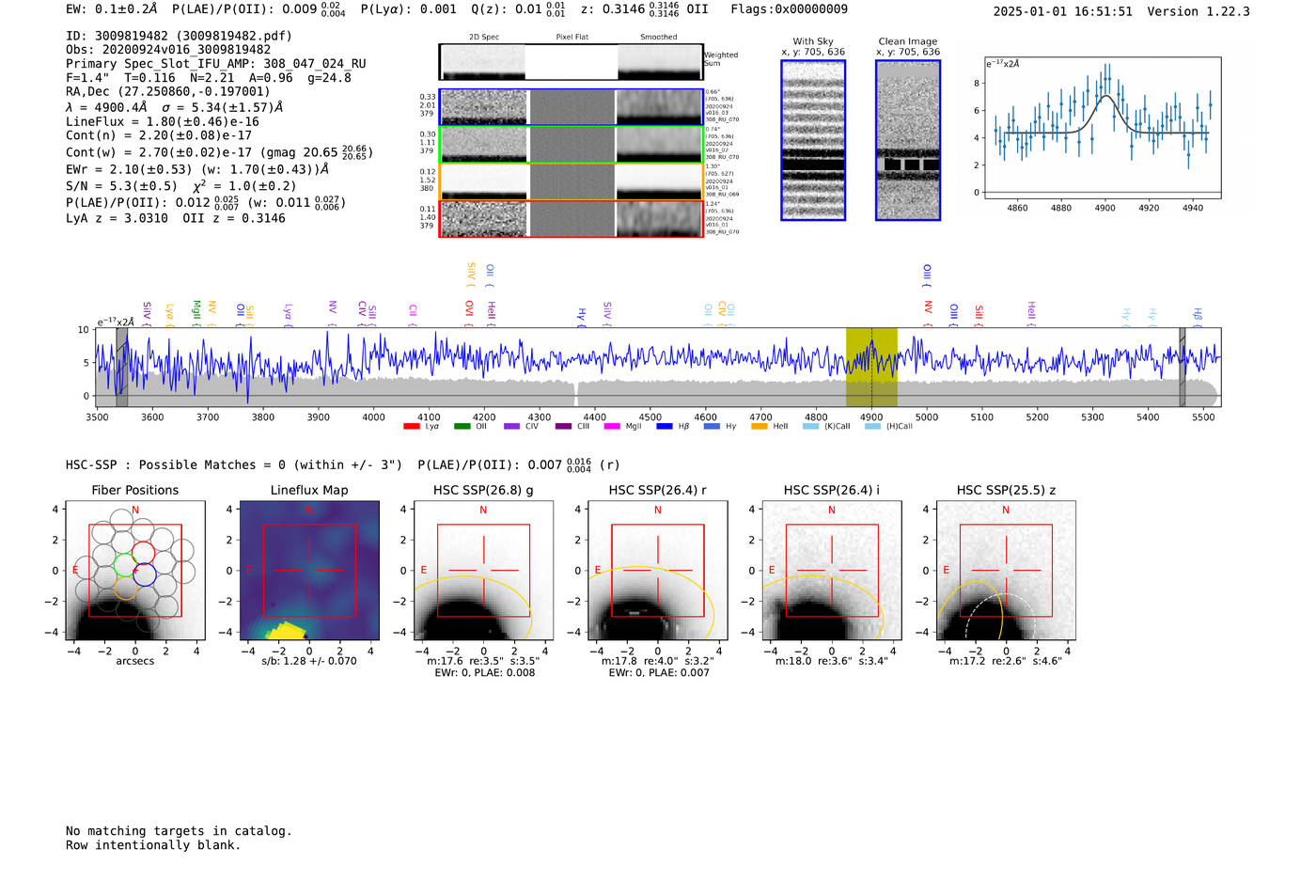The width and height of the screenshot is (1316, 896).
Task: Click the 2D Spec column header
Action: point(484,38)
